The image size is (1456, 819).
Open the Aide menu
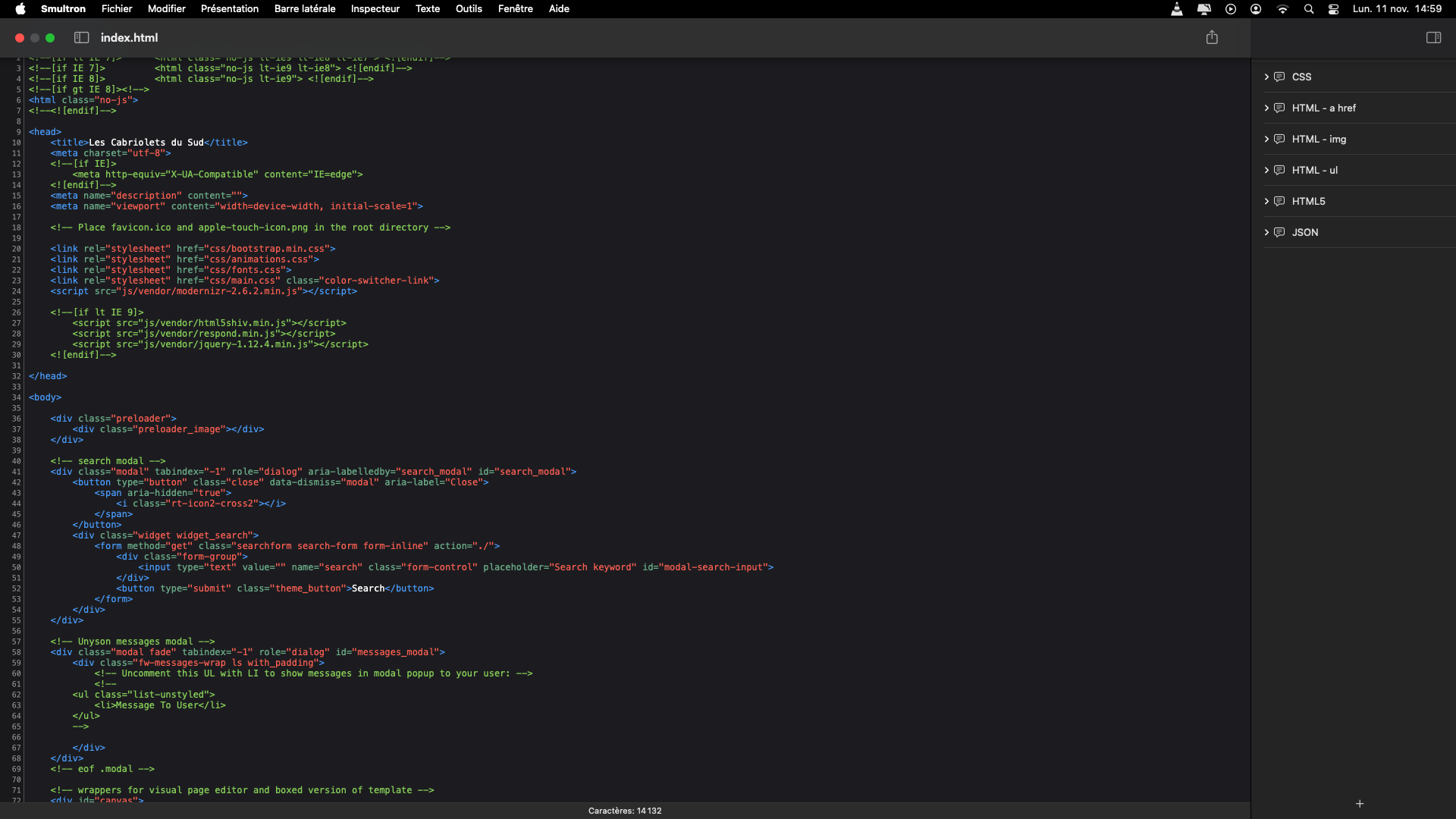point(559,9)
